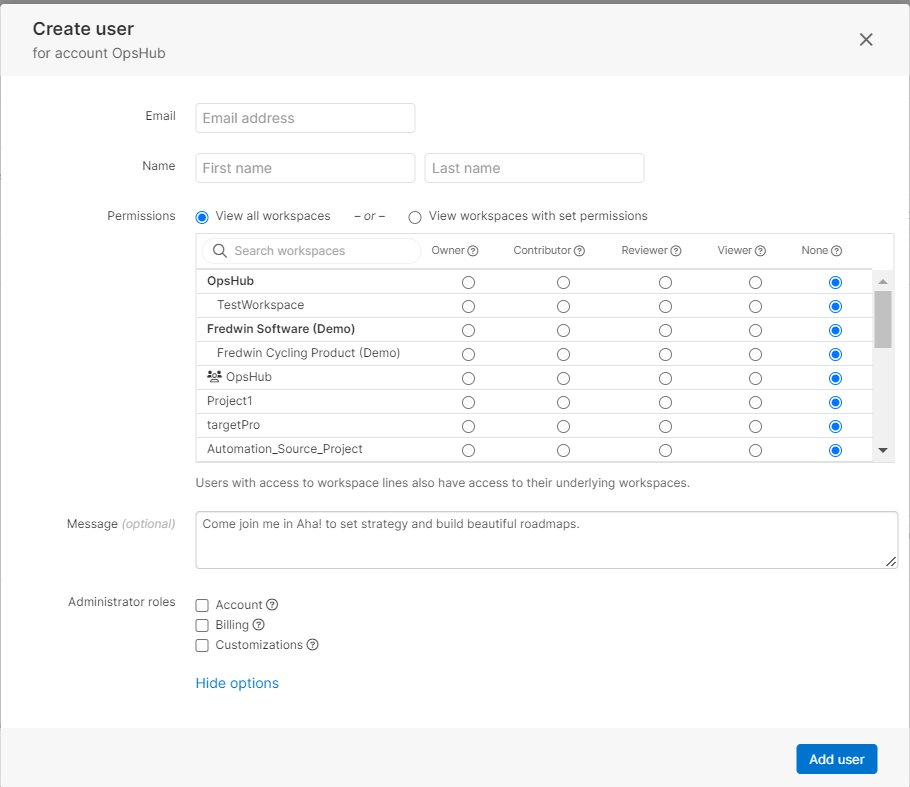Select View workspaces with set permissions
The height and width of the screenshot is (787, 910).
(x=415, y=217)
